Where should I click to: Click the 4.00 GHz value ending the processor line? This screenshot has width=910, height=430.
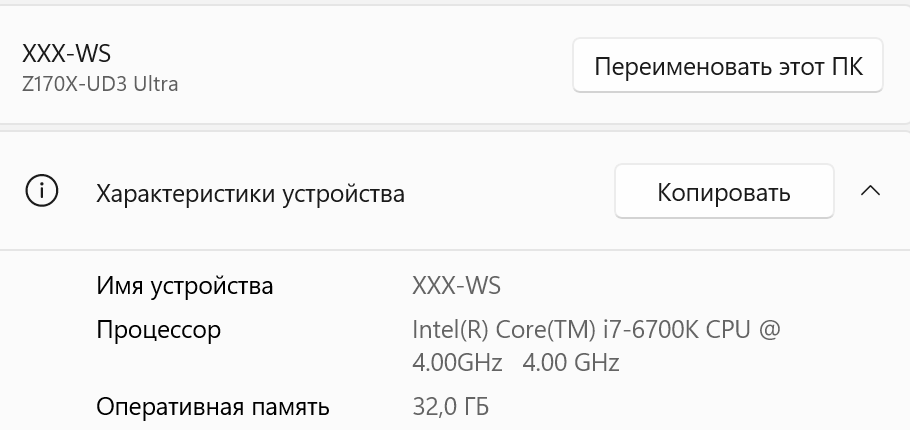click(x=571, y=362)
